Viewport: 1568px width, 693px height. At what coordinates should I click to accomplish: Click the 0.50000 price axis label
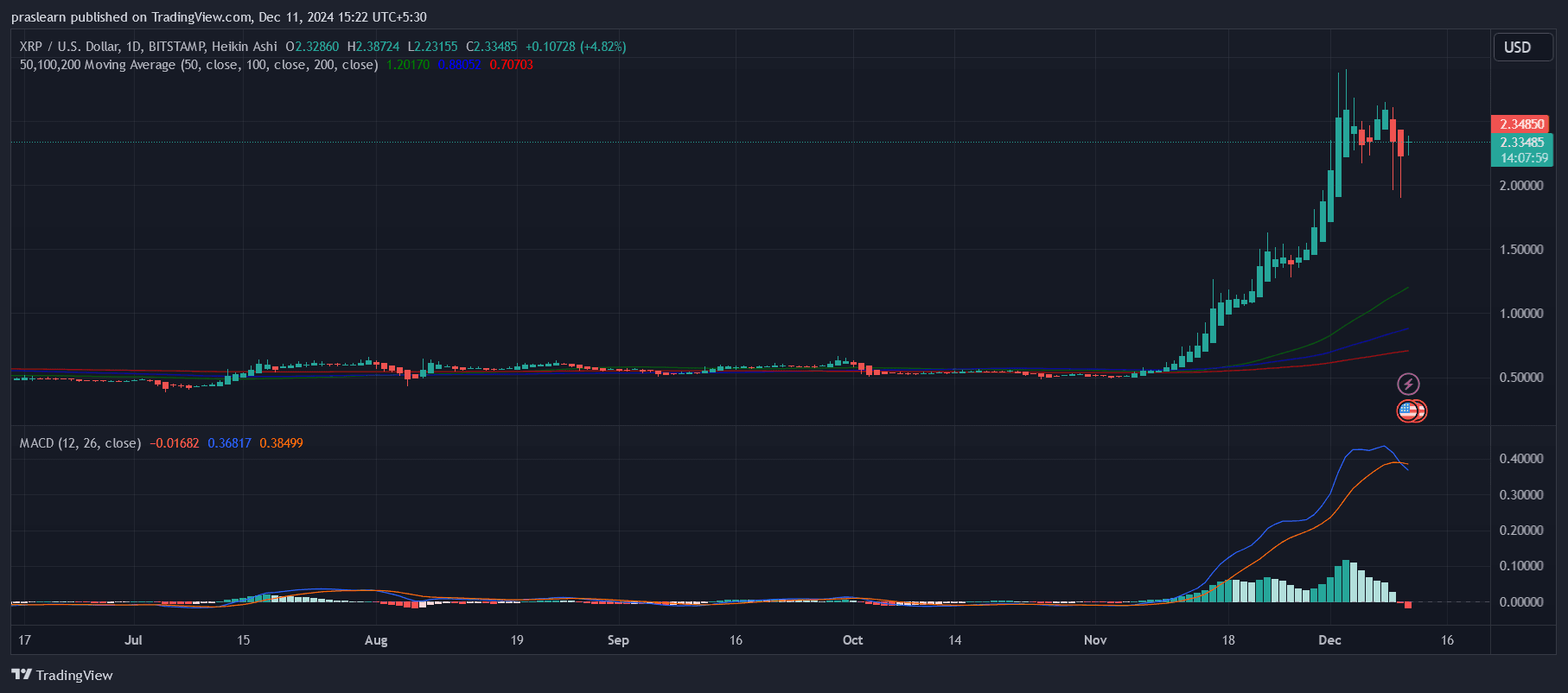(1521, 378)
